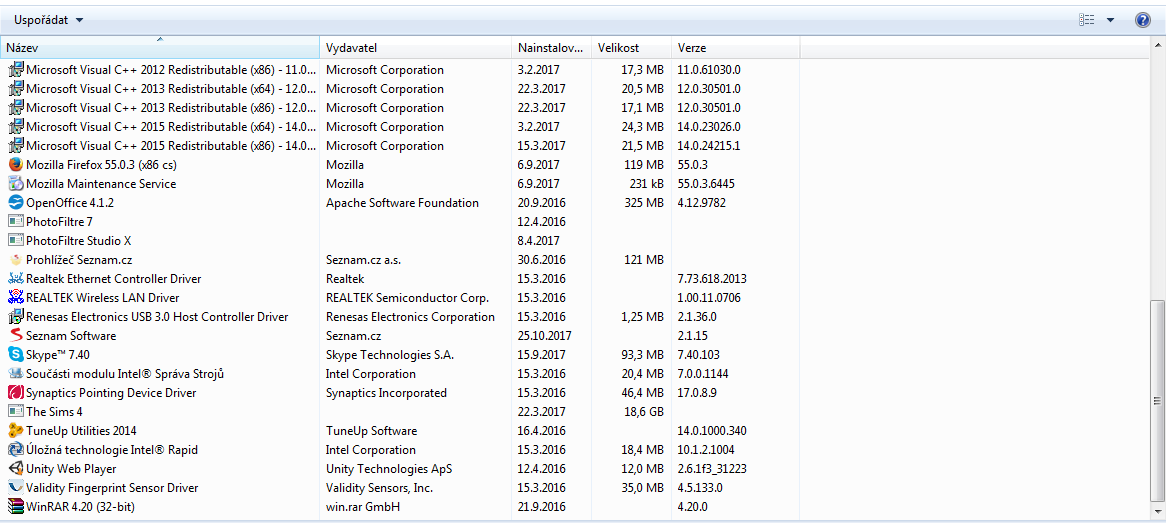Click the OpenOffice 4.1.2 icon
Screen dimensions: 1166x523
pos(15,203)
